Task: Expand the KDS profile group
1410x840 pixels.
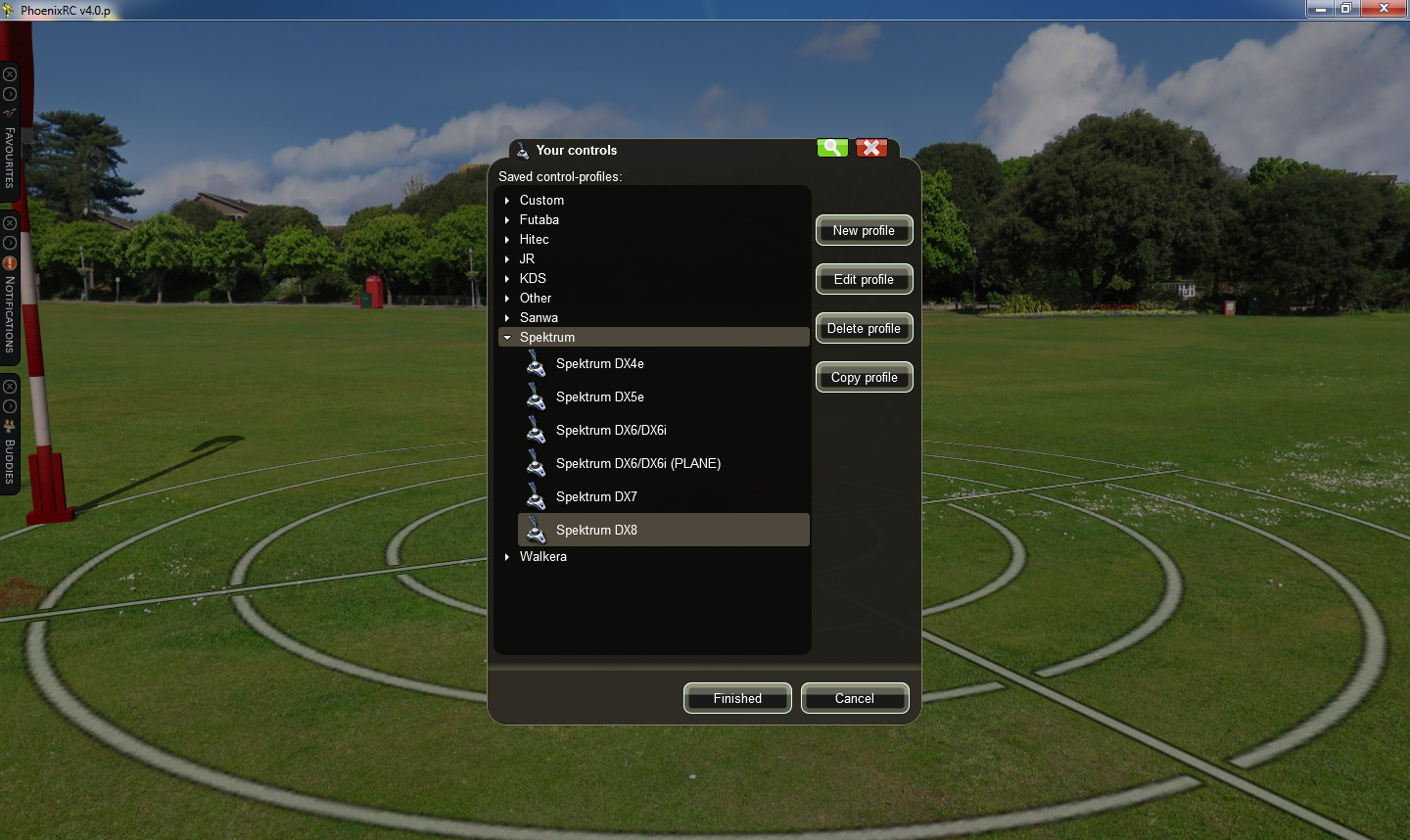Action: pyautogui.click(x=507, y=279)
